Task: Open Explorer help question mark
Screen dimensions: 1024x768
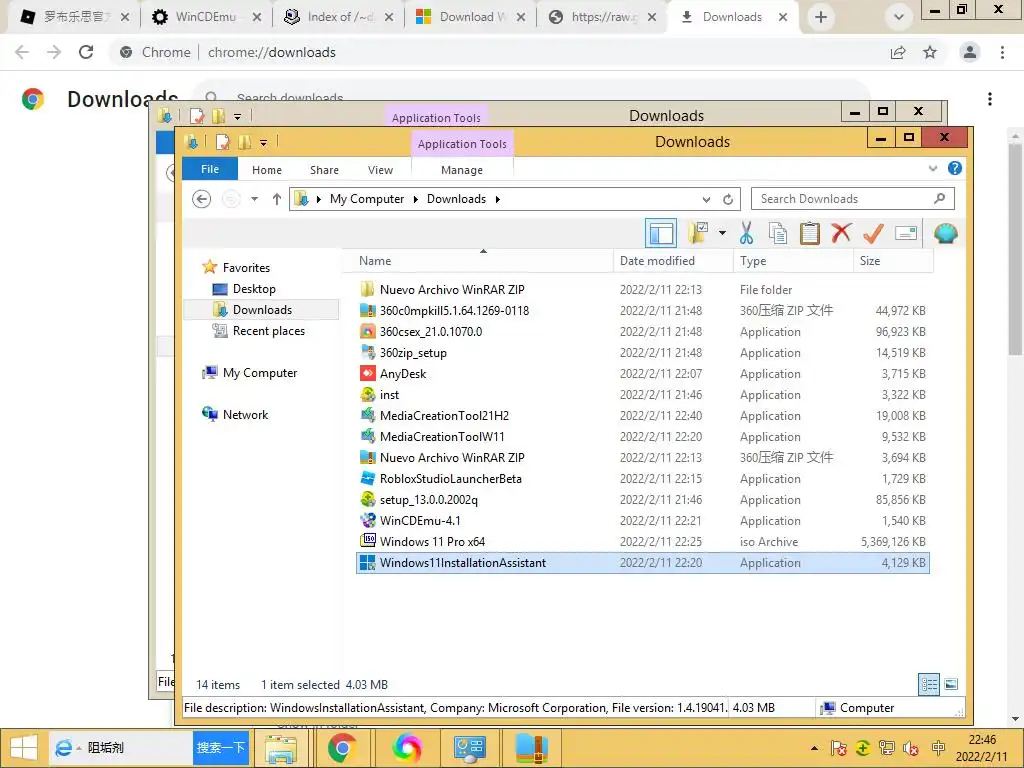Action: [x=955, y=168]
